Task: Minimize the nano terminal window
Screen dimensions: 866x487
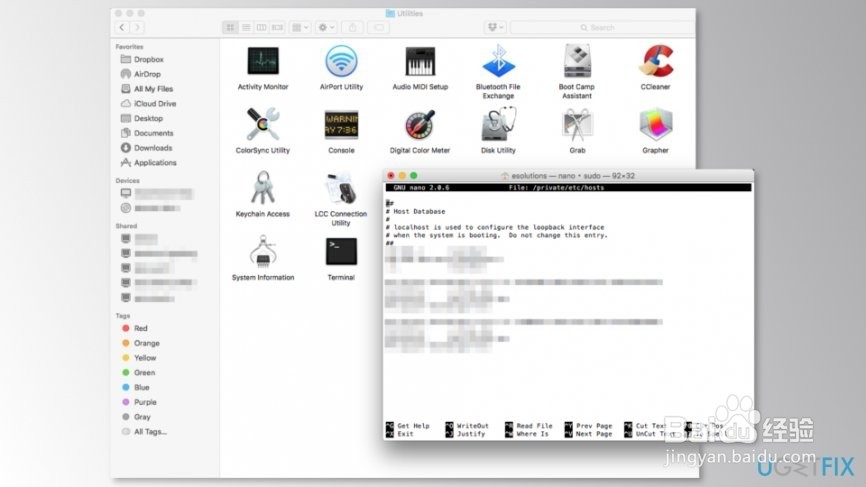Action: coord(402,176)
